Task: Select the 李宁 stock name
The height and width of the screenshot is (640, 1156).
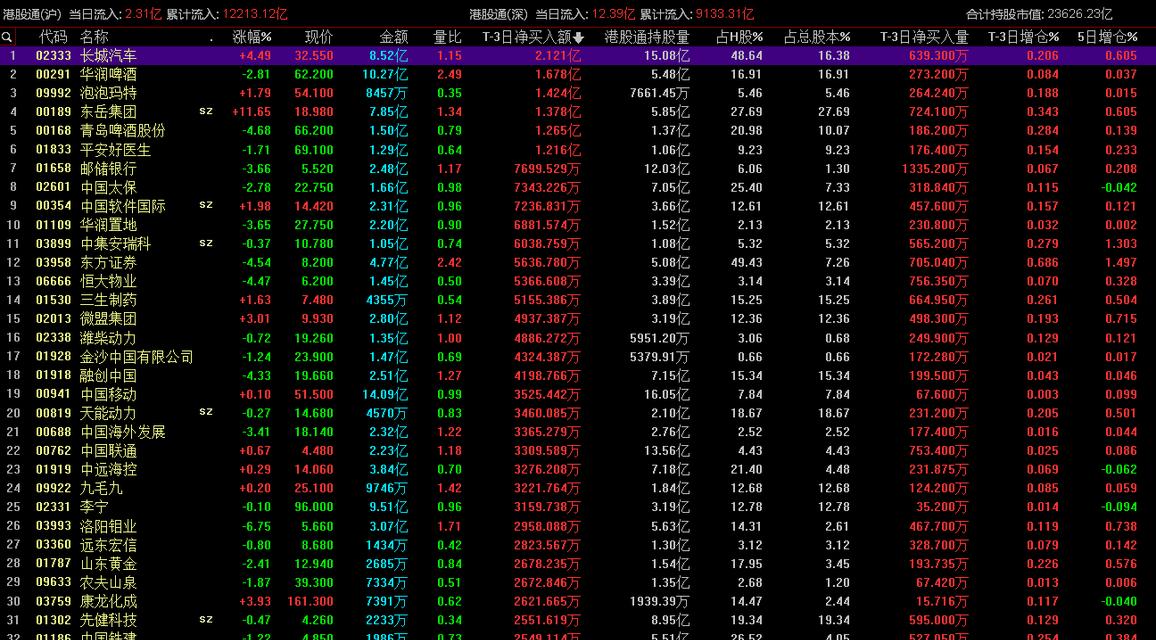Action: pyautogui.click(x=94, y=507)
